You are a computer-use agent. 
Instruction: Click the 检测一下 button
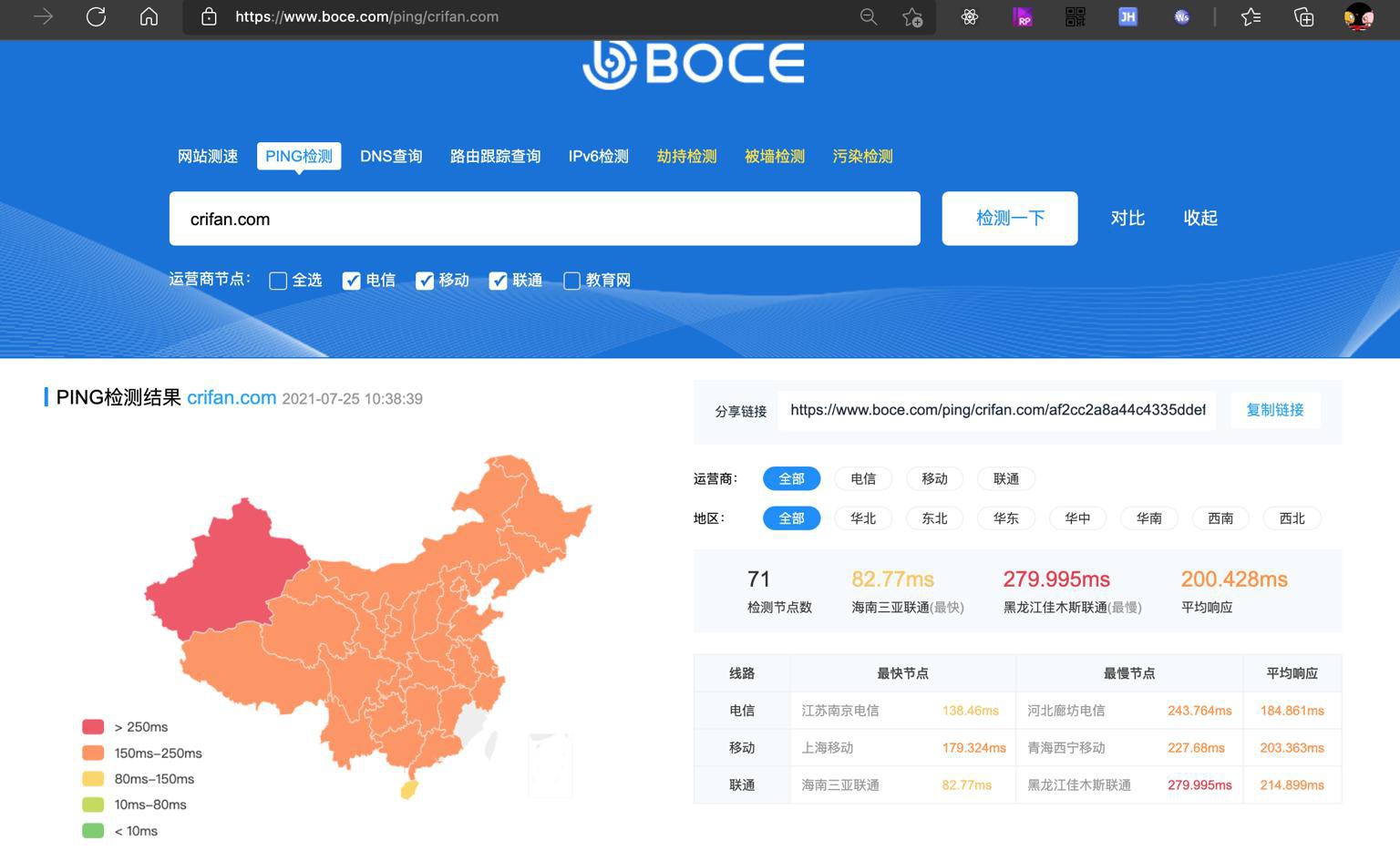point(1010,219)
